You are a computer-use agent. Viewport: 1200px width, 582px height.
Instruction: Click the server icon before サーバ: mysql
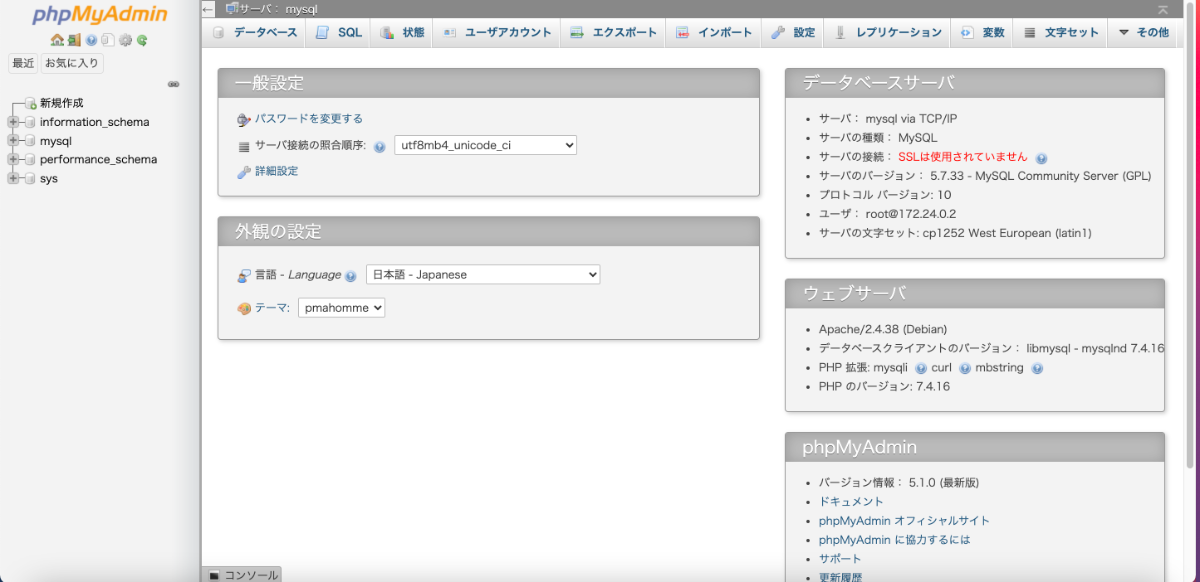pos(231,8)
